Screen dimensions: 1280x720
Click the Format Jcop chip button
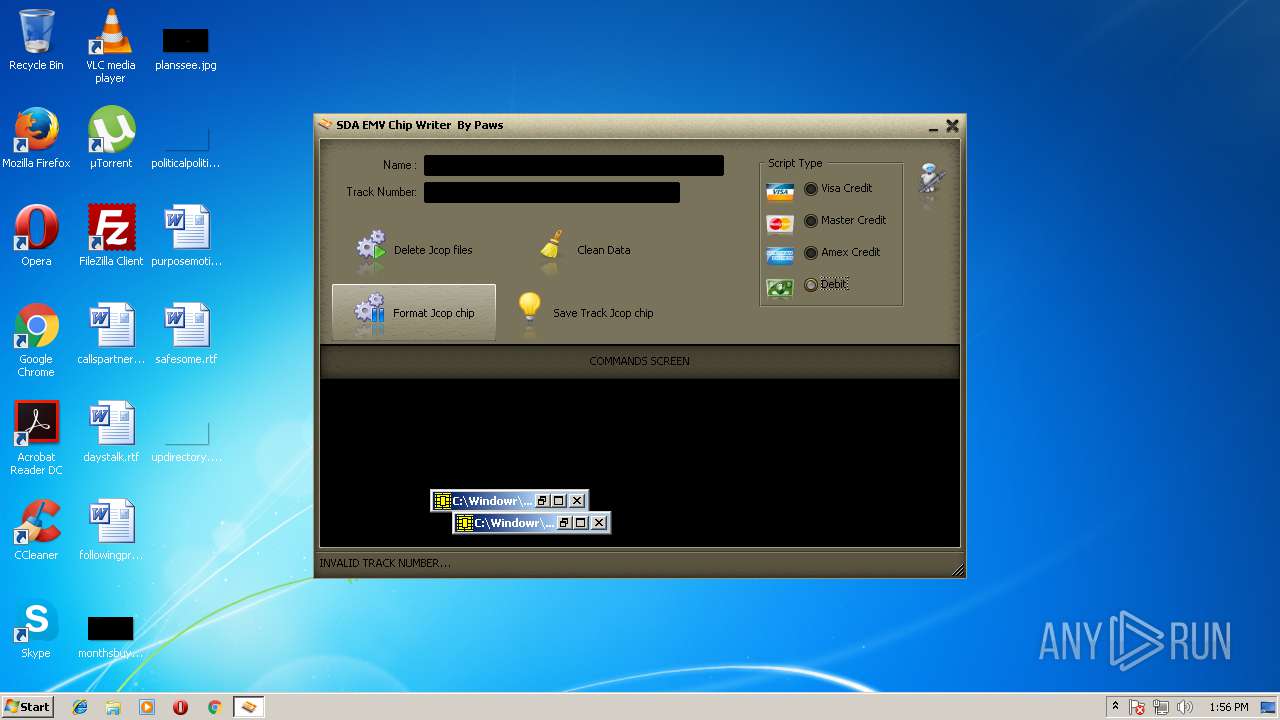(x=414, y=312)
